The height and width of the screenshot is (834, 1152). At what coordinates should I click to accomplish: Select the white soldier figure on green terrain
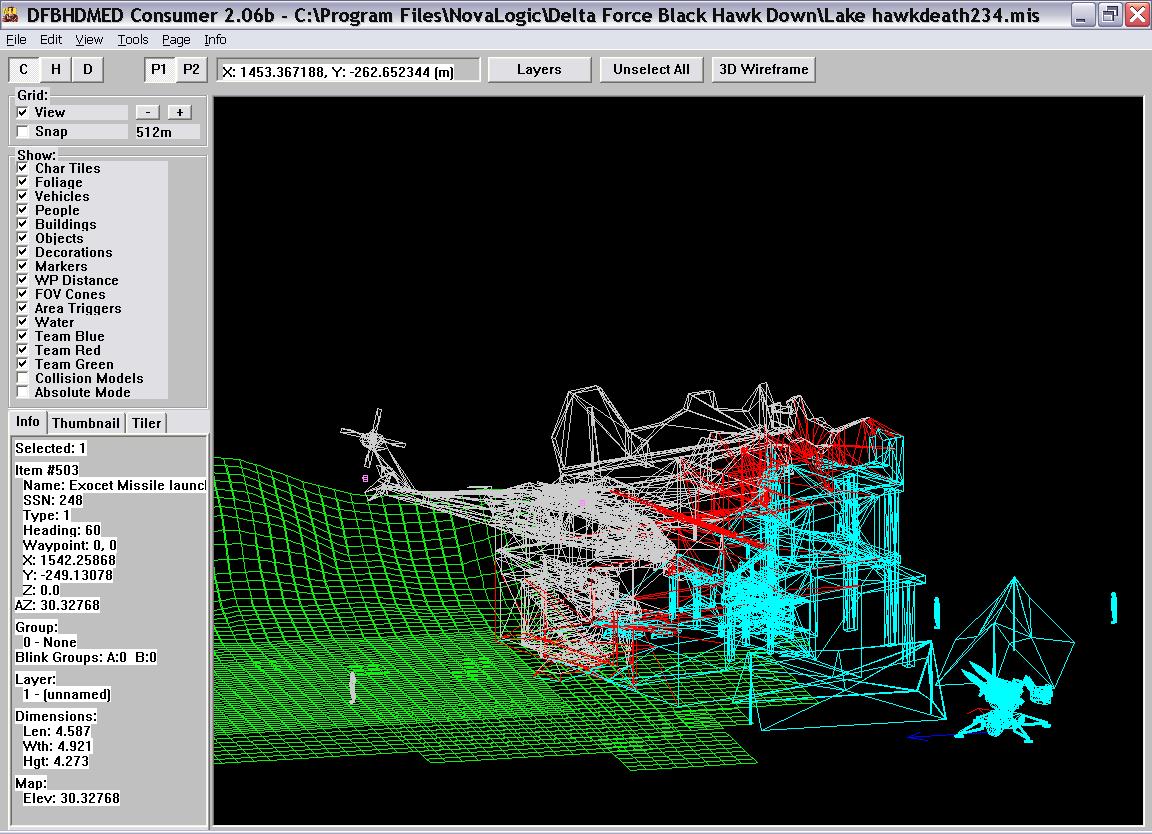(353, 687)
